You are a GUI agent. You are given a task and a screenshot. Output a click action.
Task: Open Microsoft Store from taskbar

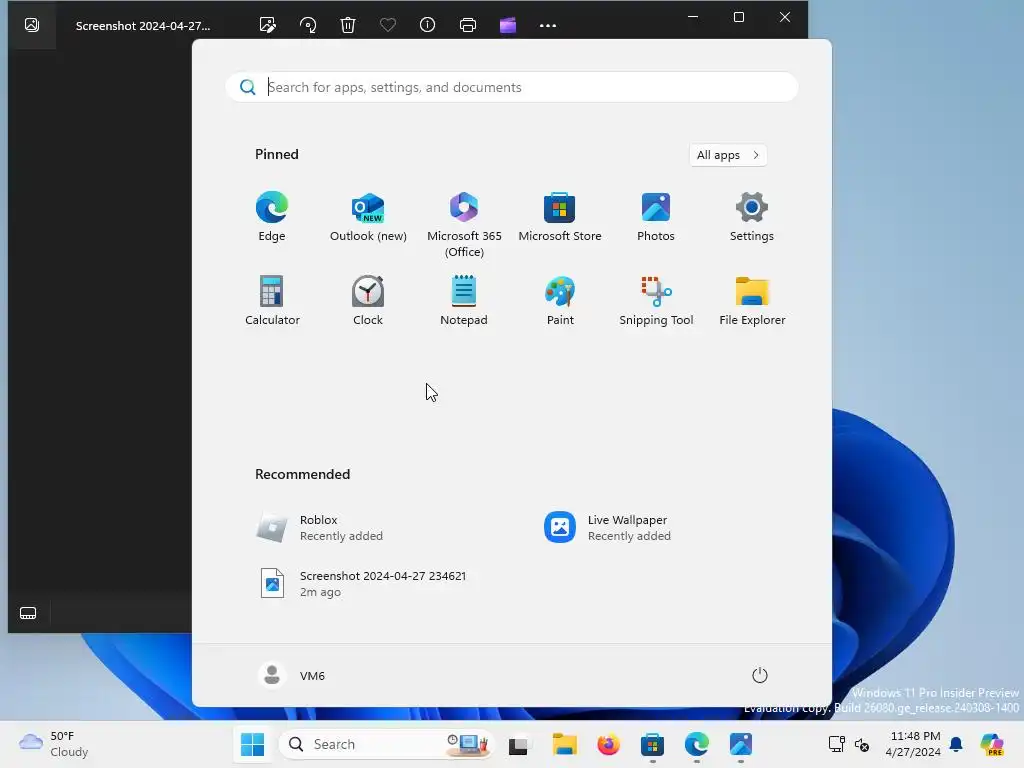652,744
